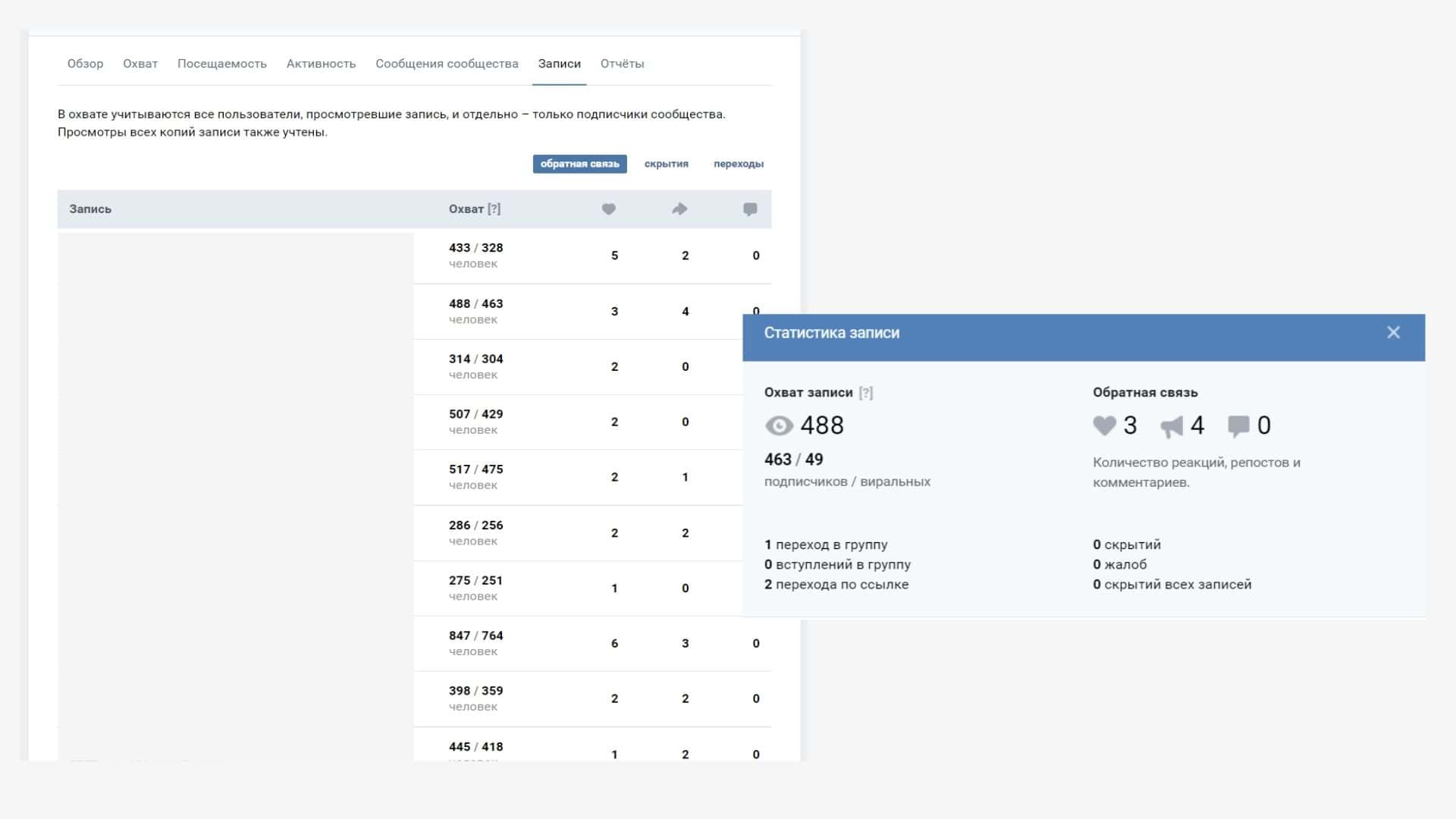
Task: Click the 488 reach number in popup
Action: 822,425
